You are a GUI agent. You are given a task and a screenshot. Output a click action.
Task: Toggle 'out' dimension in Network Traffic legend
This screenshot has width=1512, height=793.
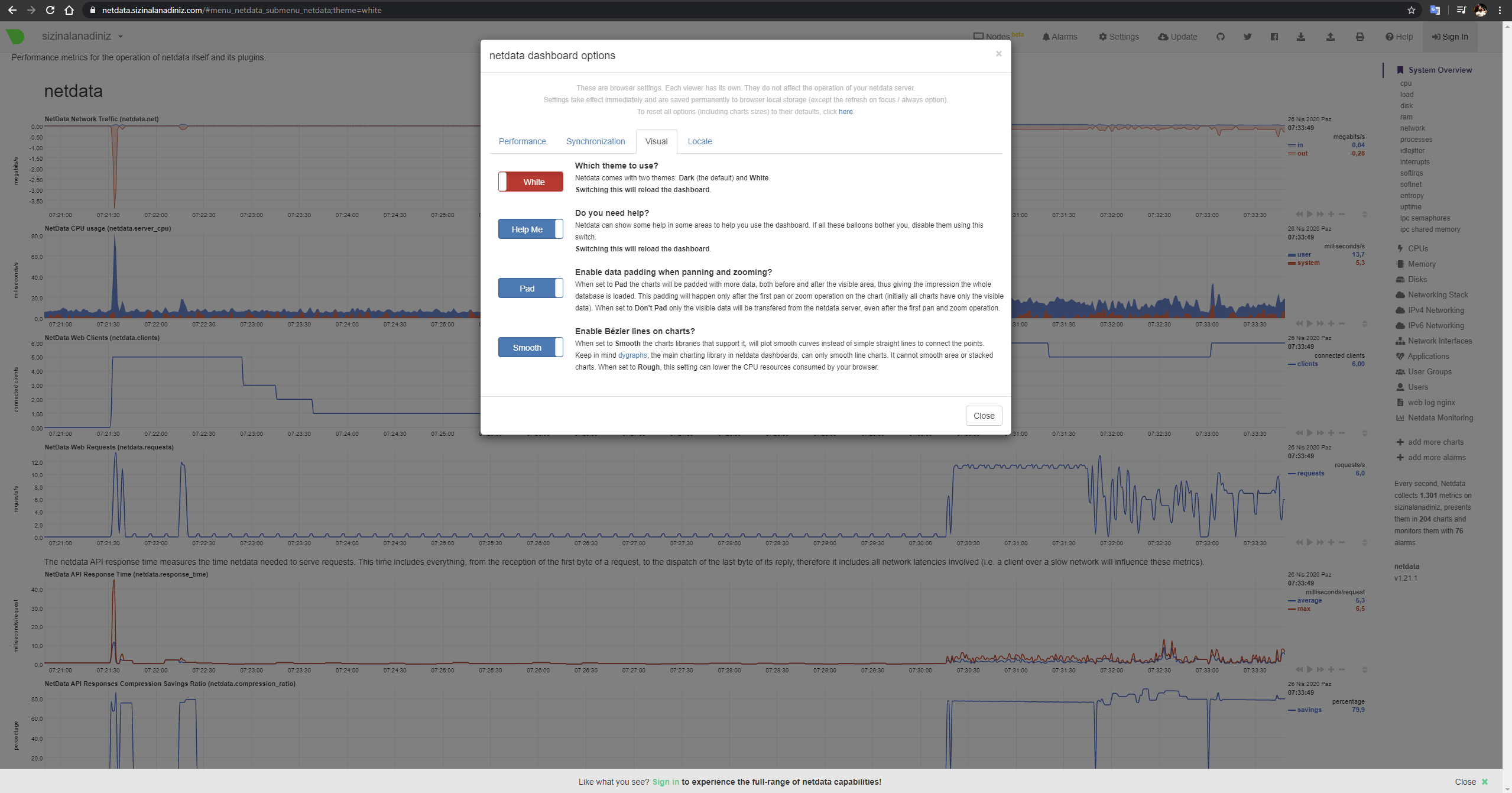1302,153
